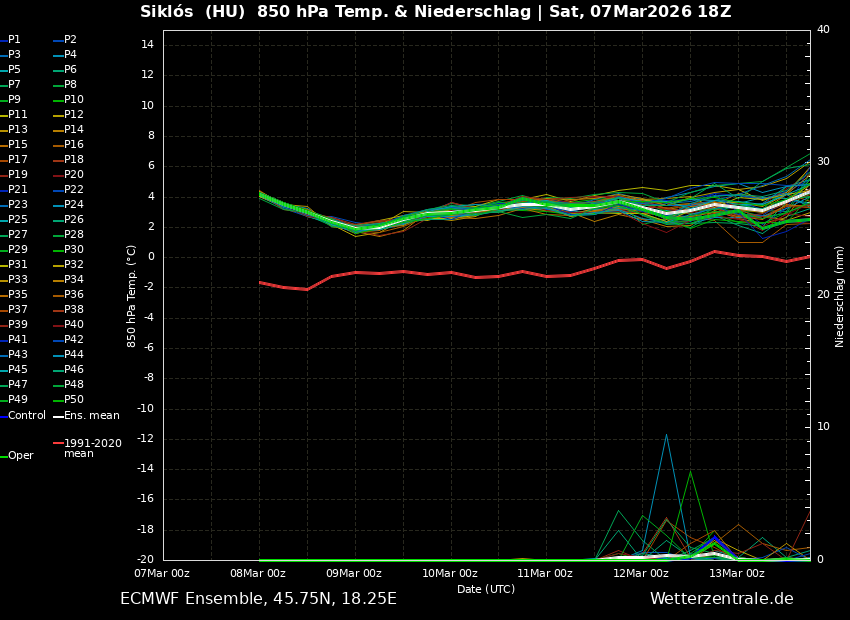Select the 08Mar 00z date tick

(258, 574)
